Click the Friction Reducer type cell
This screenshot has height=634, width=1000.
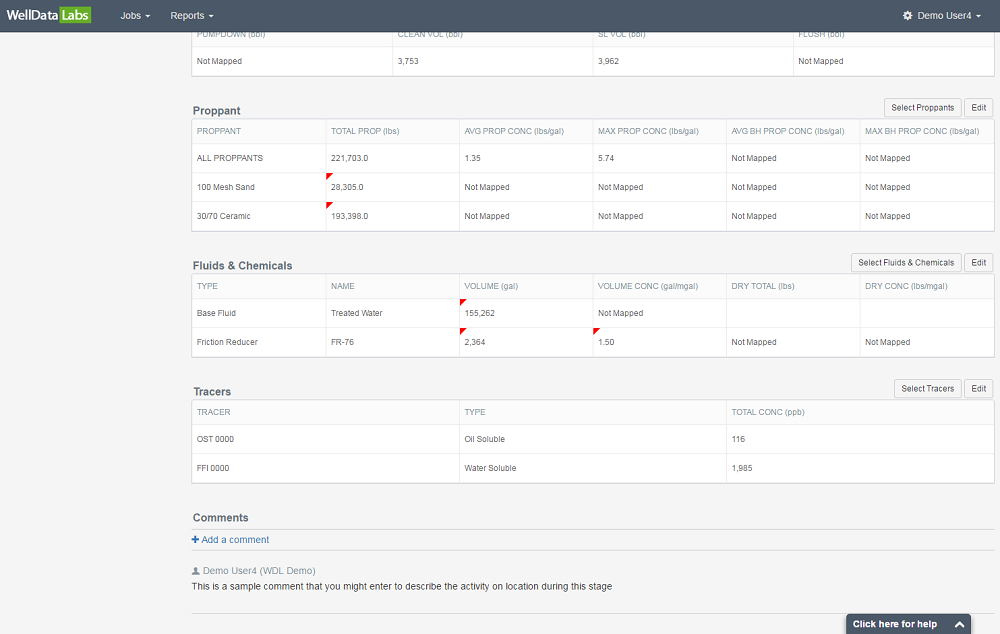227,343
